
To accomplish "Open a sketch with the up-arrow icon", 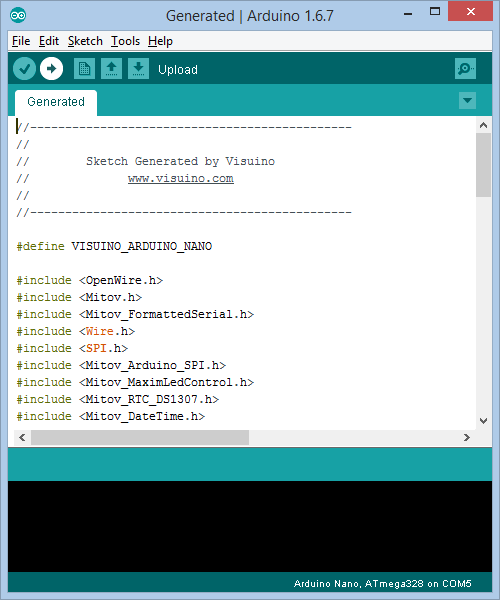I will point(111,69).
